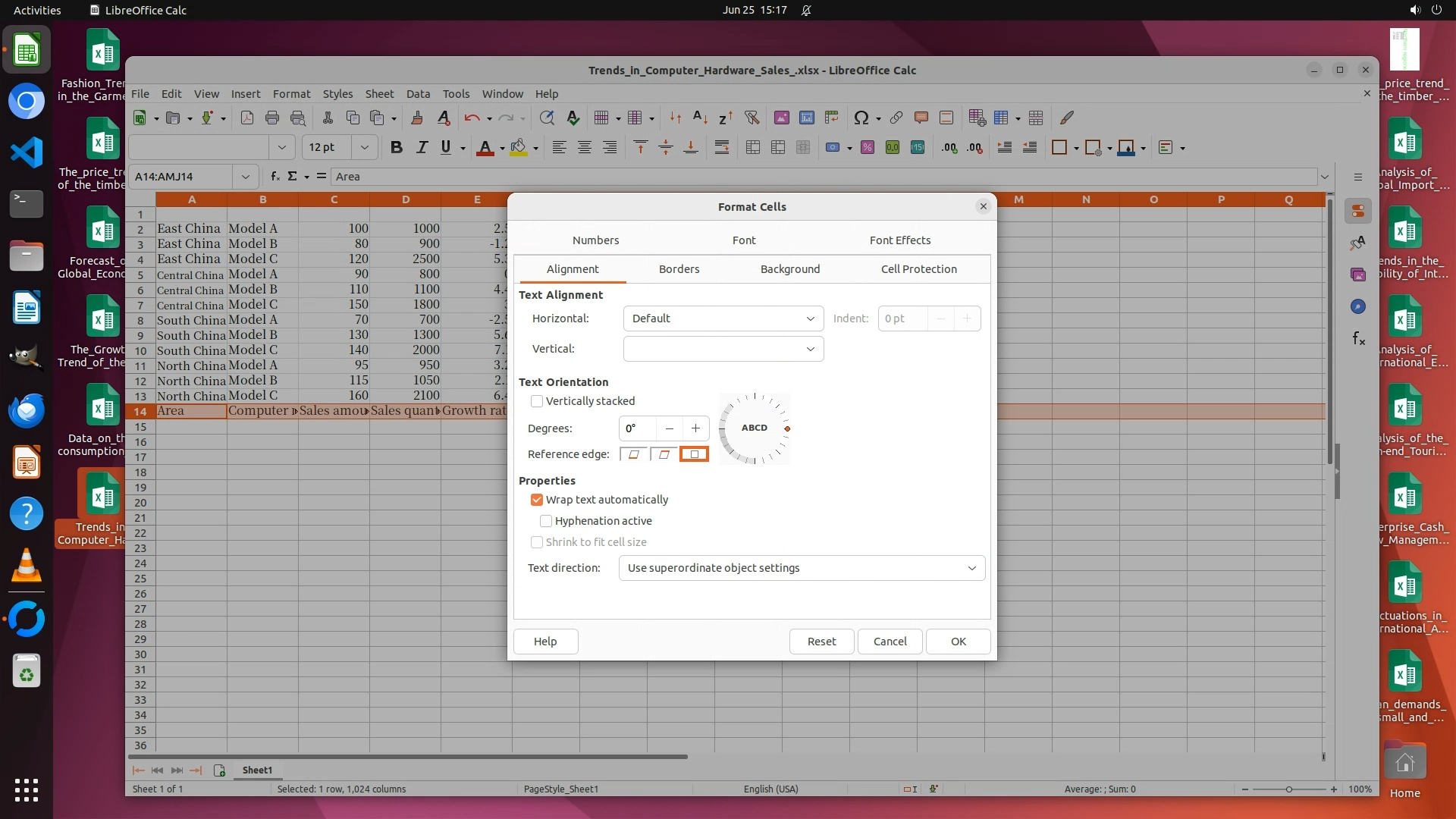Disable Wrap text automatically checkbox
The height and width of the screenshot is (819, 1456).
click(537, 500)
